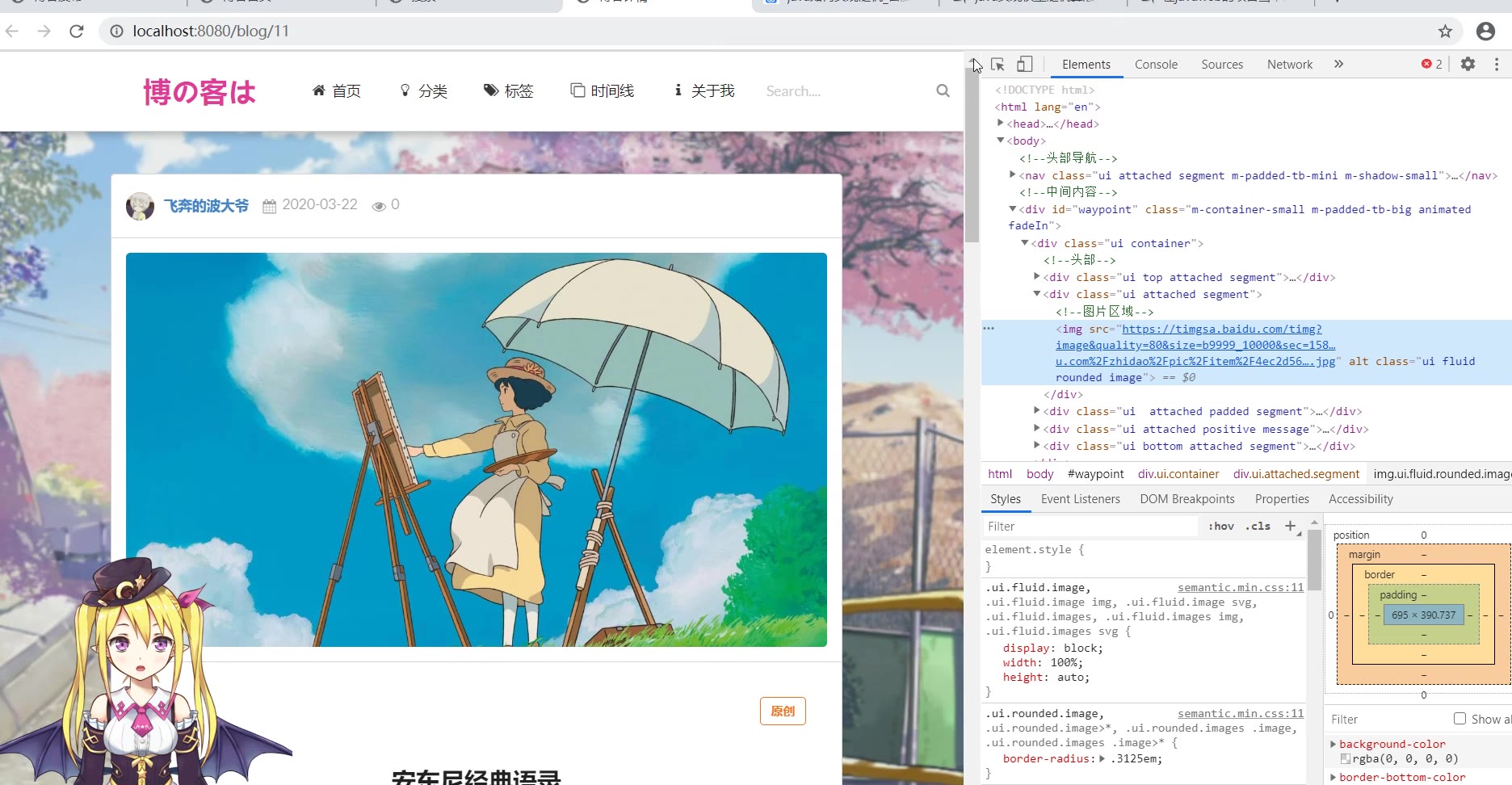Open the 分类 navigation item
The width and height of the screenshot is (1512, 785).
pos(424,90)
